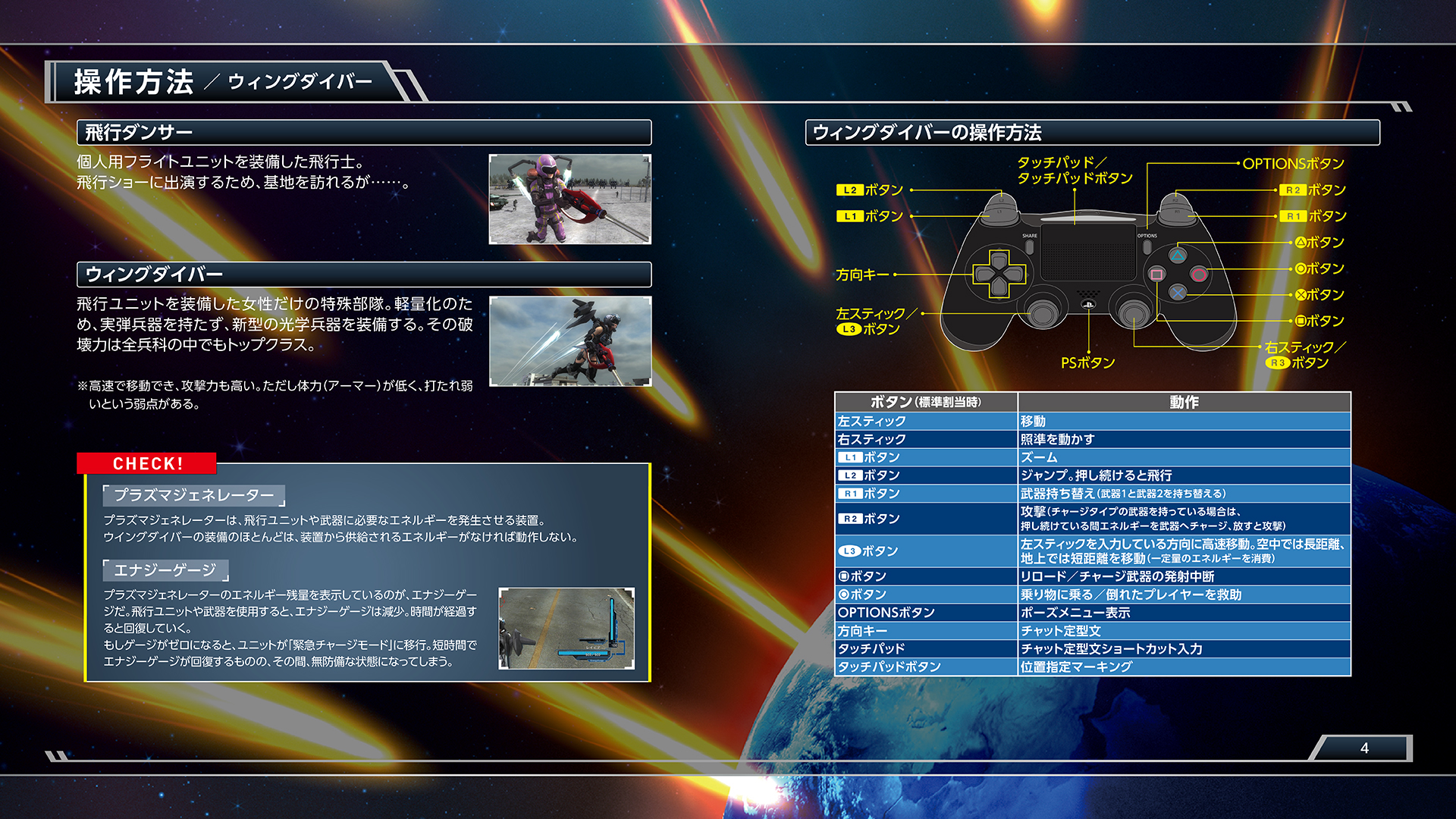Click the 移動 action cell
This screenshot has height=819, width=1456.
(1184, 421)
